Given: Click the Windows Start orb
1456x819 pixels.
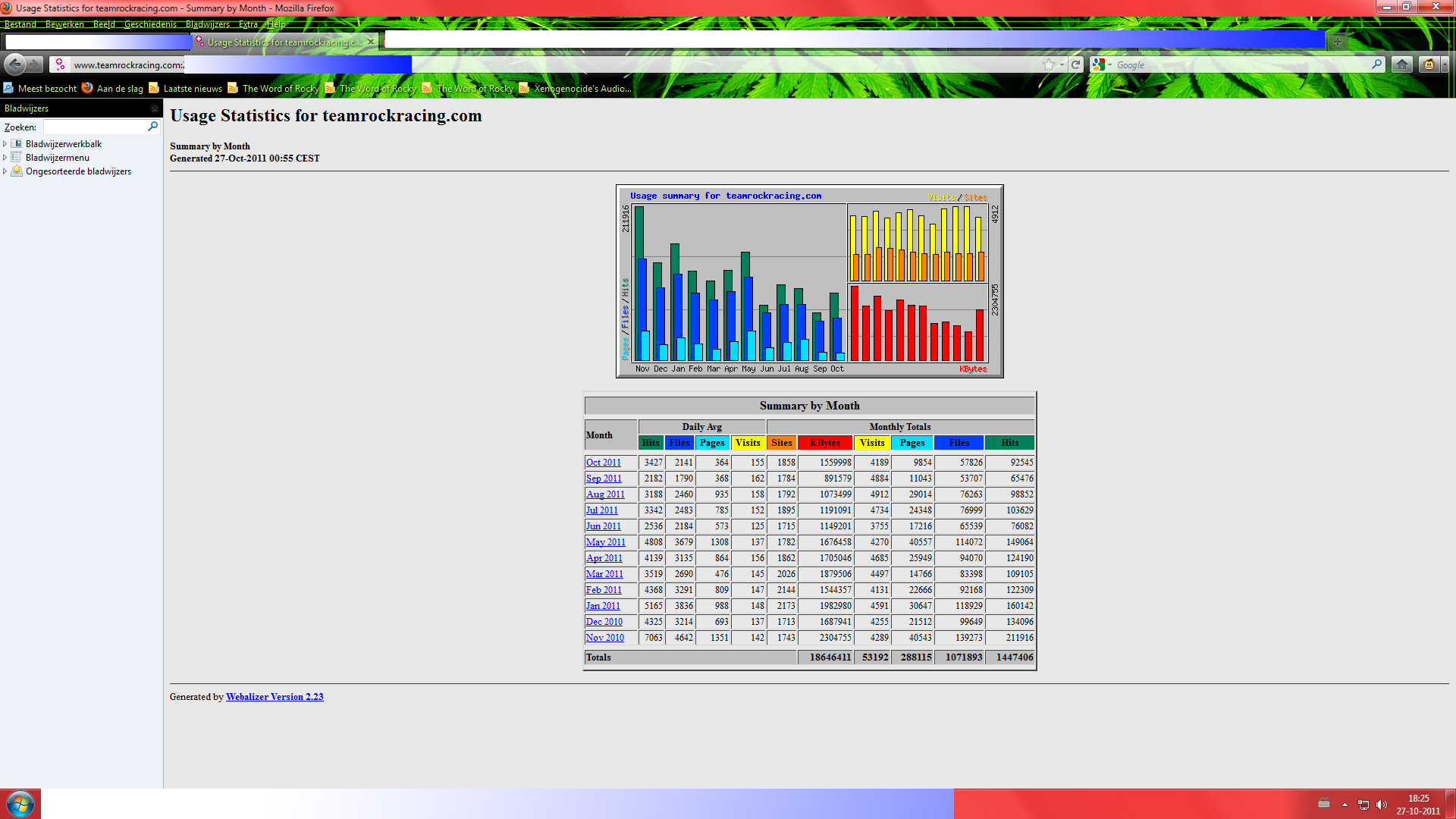Looking at the screenshot, I should tap(20, 804).
